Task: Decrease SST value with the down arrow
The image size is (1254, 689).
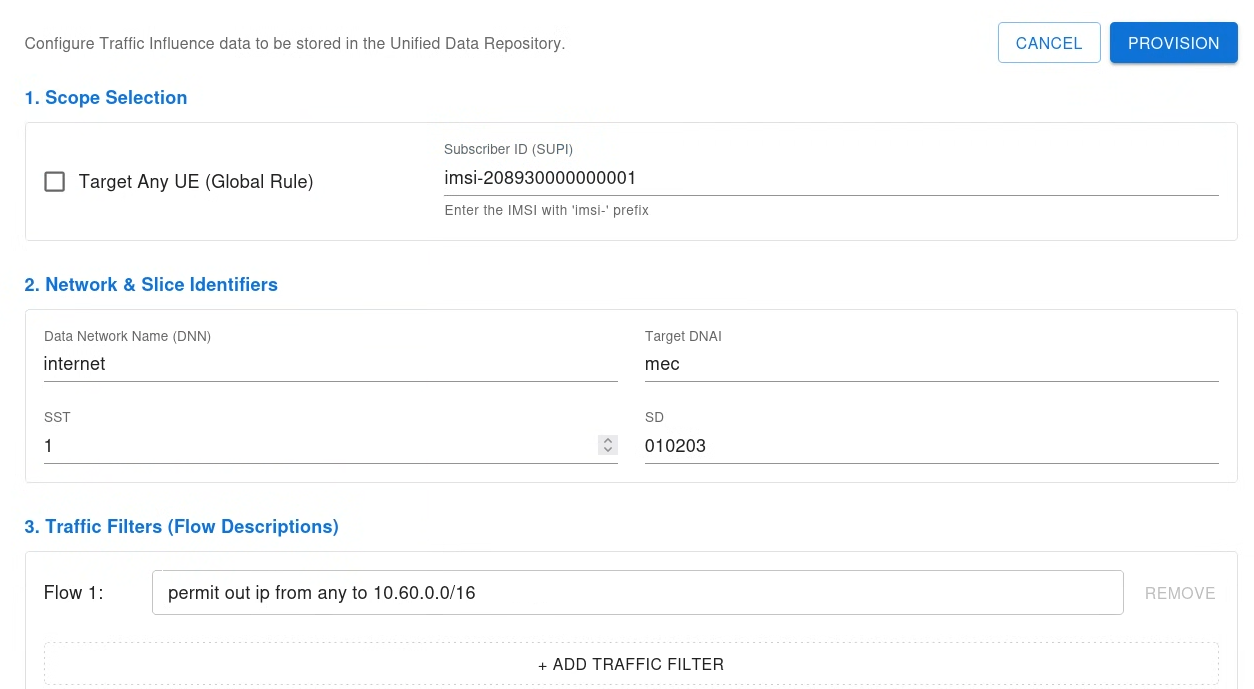Action: tap(607, 450)
